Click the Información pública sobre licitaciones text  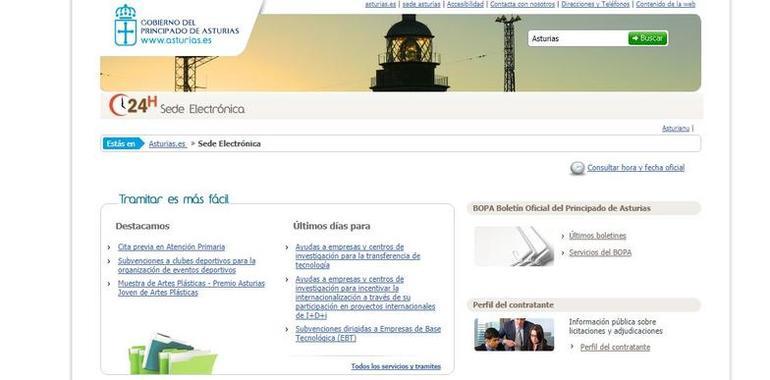(x=616, y=326)
